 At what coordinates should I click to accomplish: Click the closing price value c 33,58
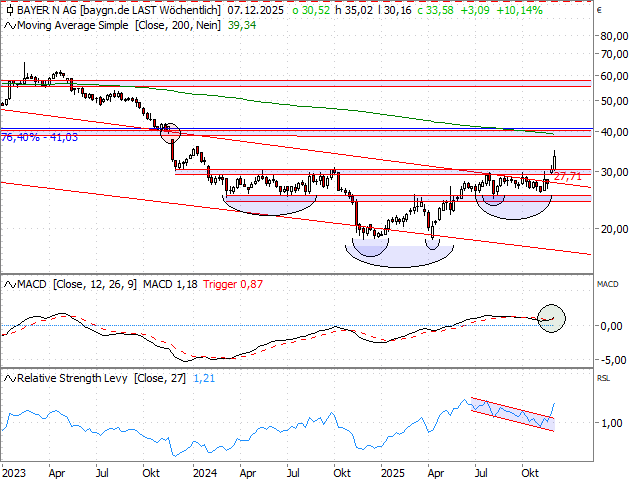click(x=435, y=10)
